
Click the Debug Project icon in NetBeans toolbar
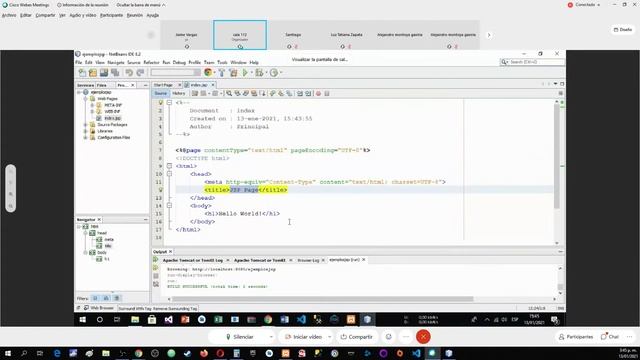[x=259, y=73]
